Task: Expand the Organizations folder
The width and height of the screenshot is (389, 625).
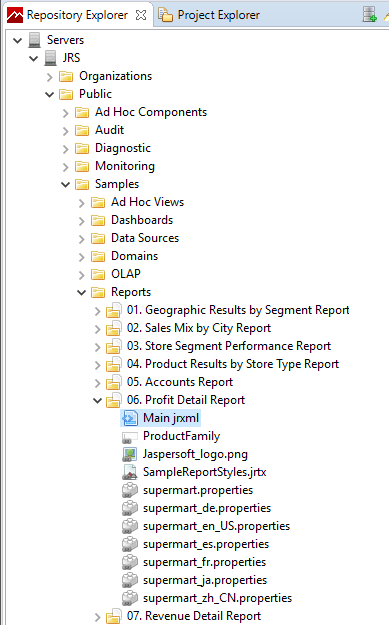Action: point(49,77)
